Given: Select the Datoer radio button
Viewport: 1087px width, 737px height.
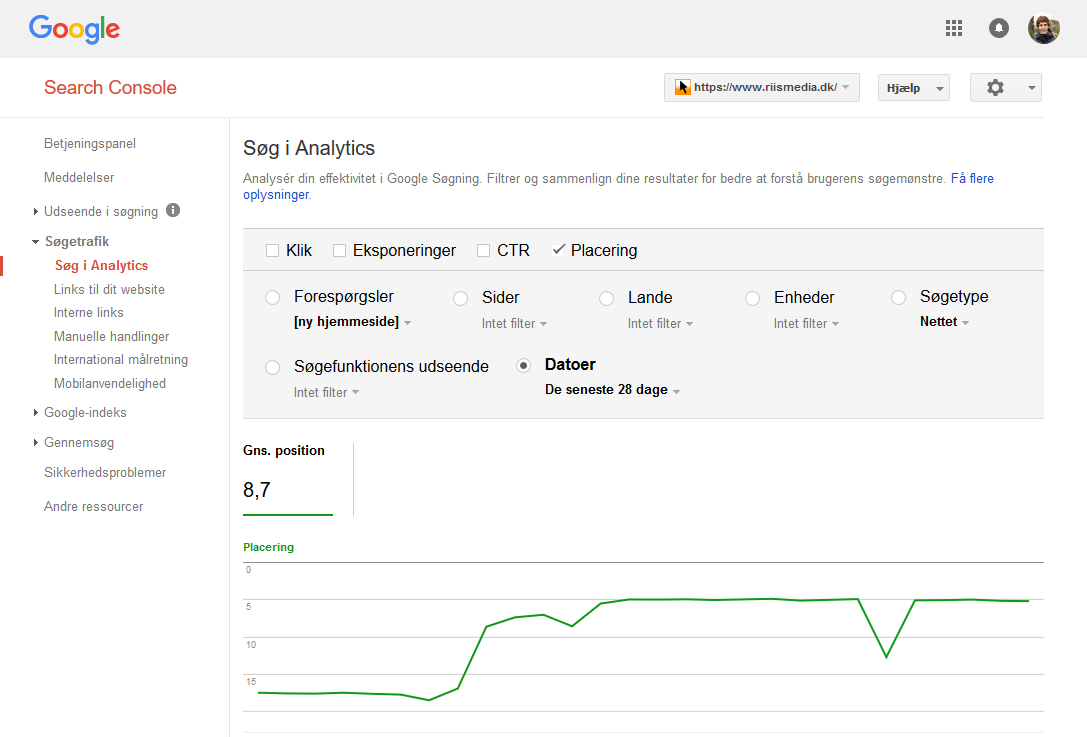Looking at the screenshot, I should click(x=523, y=365).
